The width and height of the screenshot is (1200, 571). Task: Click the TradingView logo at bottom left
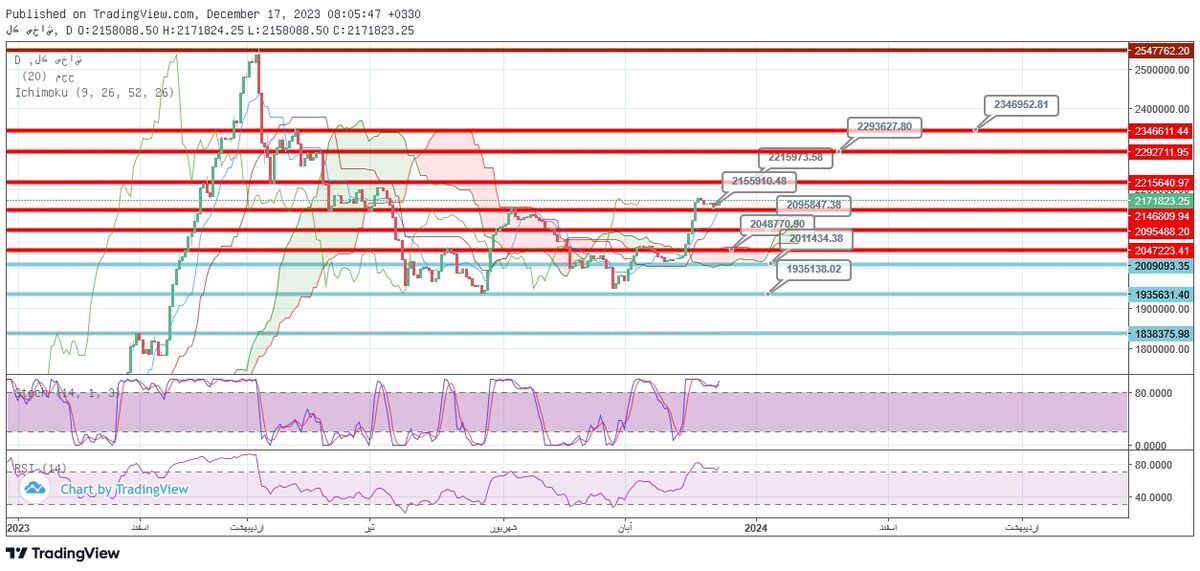pyautogui.click(x=62, y=553)
